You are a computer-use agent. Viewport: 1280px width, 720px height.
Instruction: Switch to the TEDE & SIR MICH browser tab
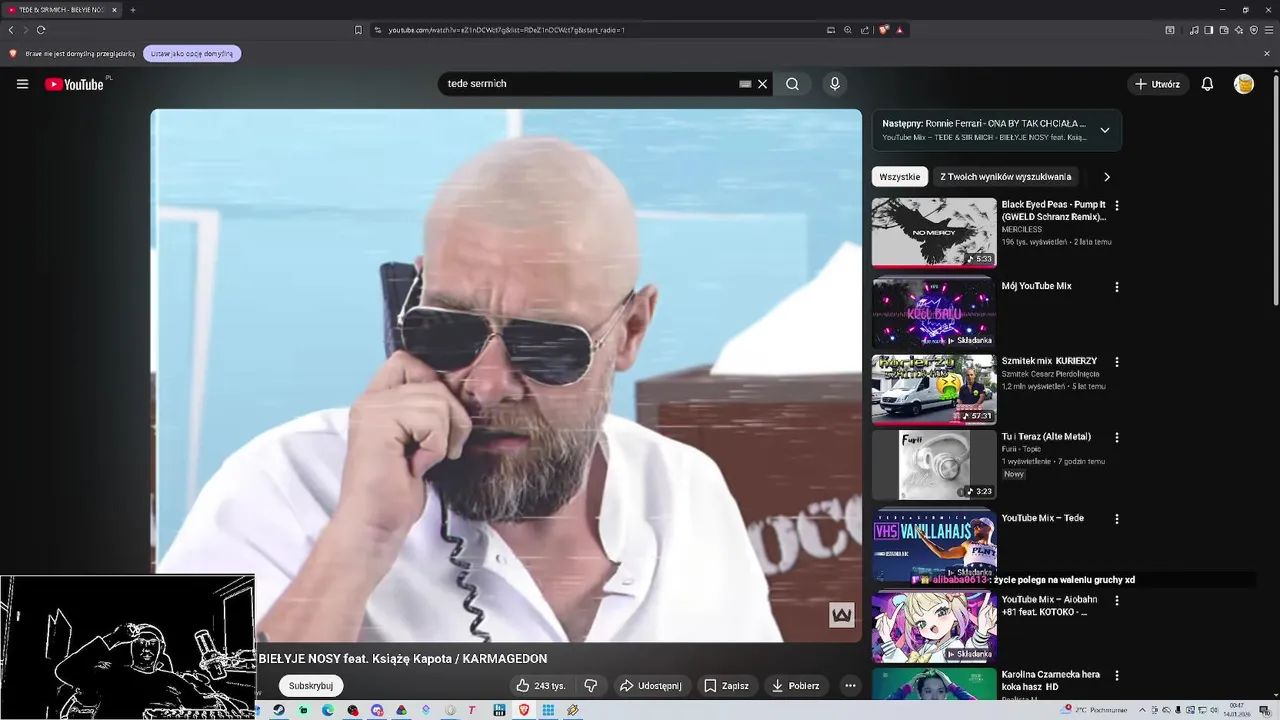click(61, 10)
